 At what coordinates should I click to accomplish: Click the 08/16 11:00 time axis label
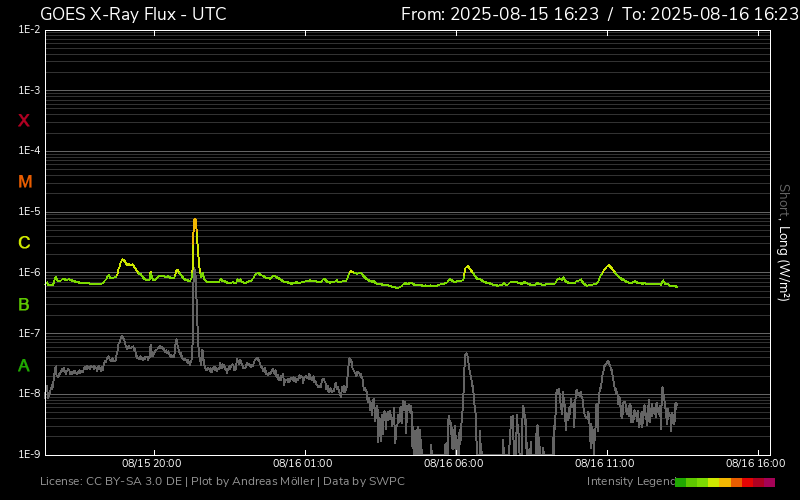click(x=605, y=464)
